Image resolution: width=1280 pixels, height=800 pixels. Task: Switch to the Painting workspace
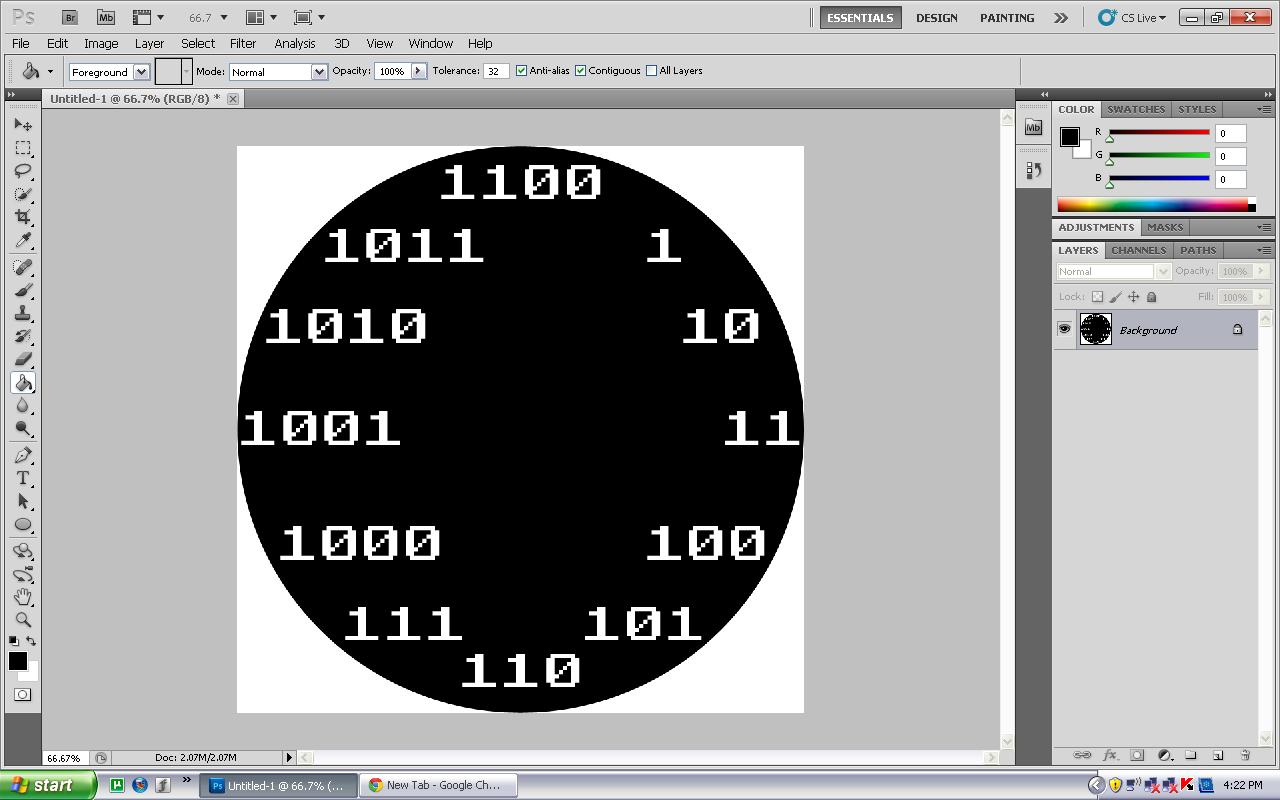(x=1007, y=17)
